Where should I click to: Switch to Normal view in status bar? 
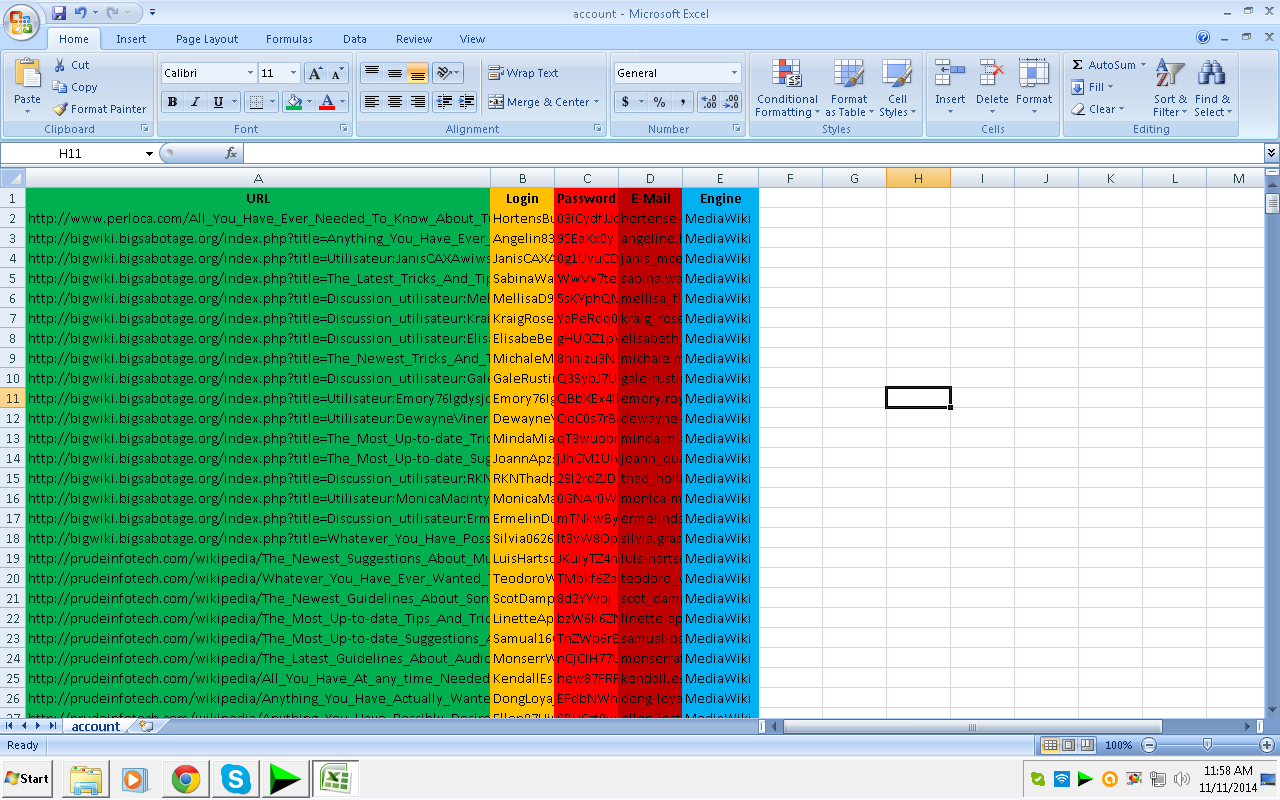pos(1050,745)
